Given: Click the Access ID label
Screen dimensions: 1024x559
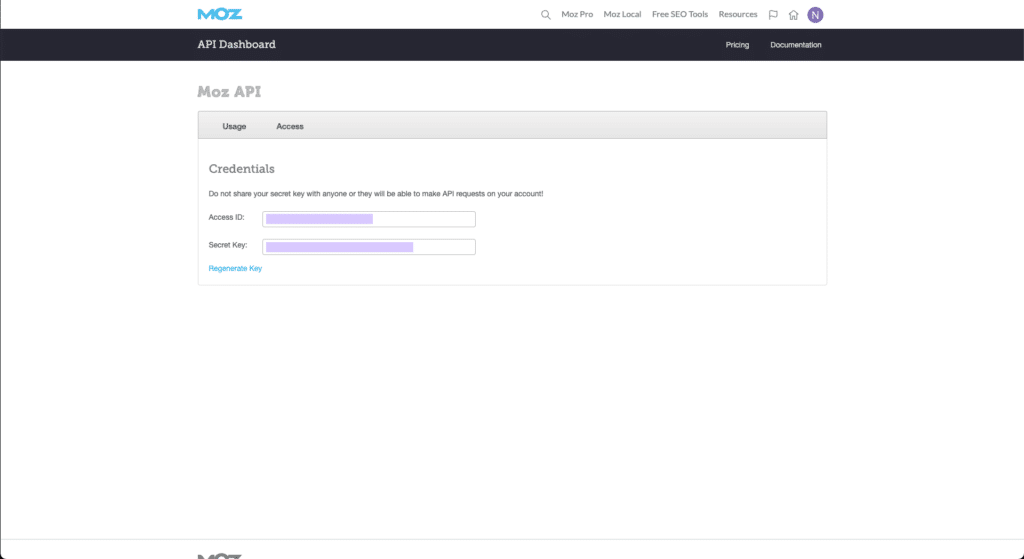Looking at the screenshot, I should tap(226, 217).
